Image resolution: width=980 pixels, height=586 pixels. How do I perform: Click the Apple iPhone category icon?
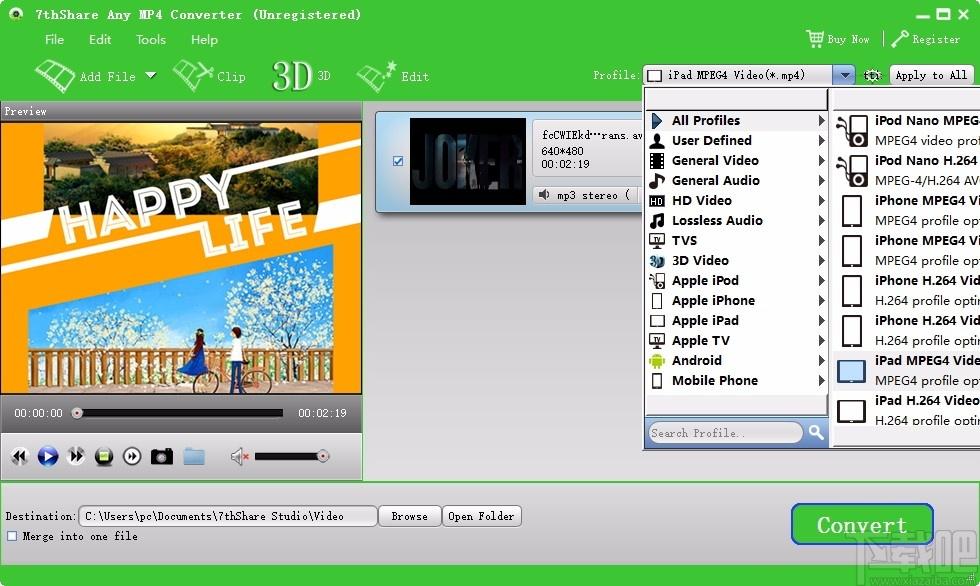(657, 300)
